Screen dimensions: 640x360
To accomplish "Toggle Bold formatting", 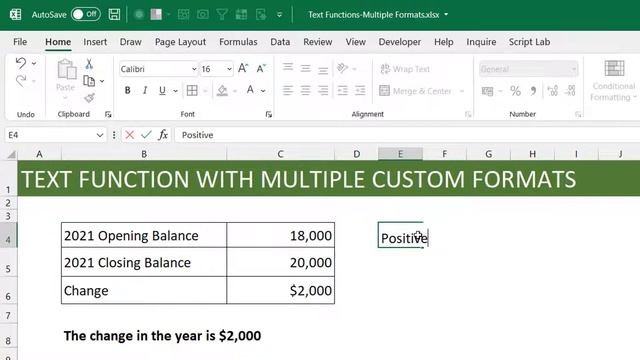I will [x=127, y=90].
